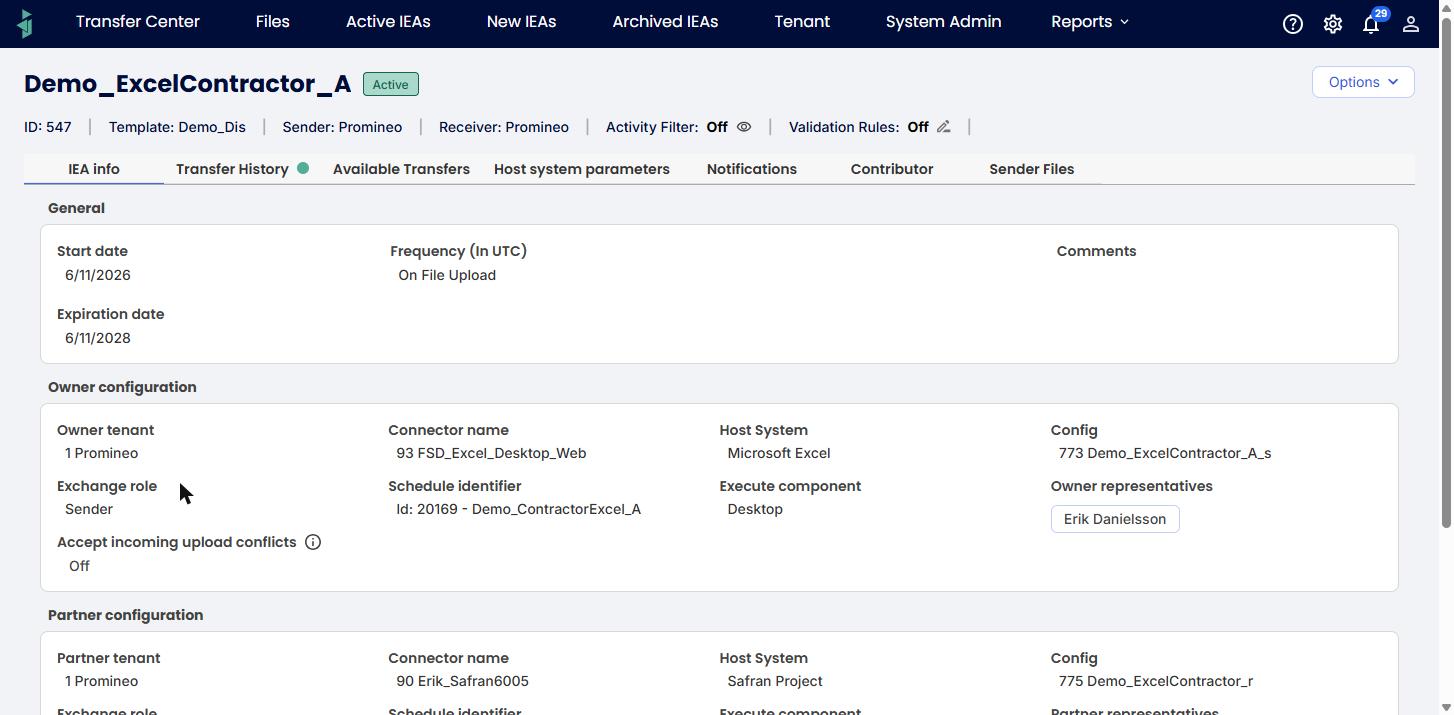Click Start date value 6/11/2026
1454x715 pixels.
point(98,275)
